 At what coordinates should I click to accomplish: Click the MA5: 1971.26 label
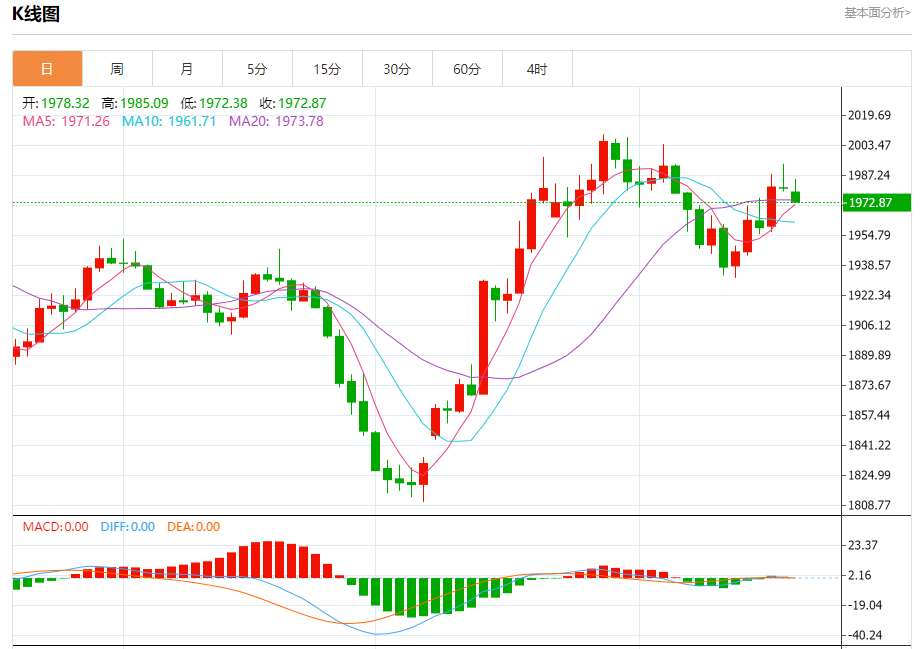coord(66,121)
